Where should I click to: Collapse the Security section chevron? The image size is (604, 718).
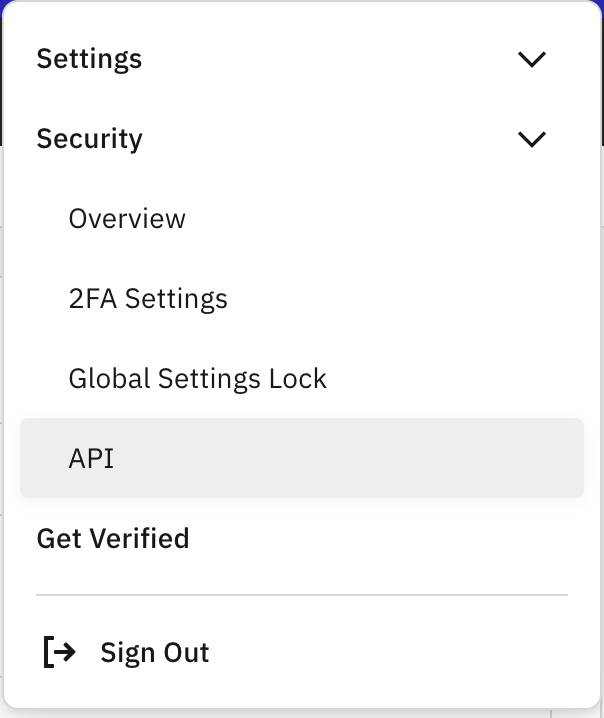pyautogui.click(x=532, y=139)
